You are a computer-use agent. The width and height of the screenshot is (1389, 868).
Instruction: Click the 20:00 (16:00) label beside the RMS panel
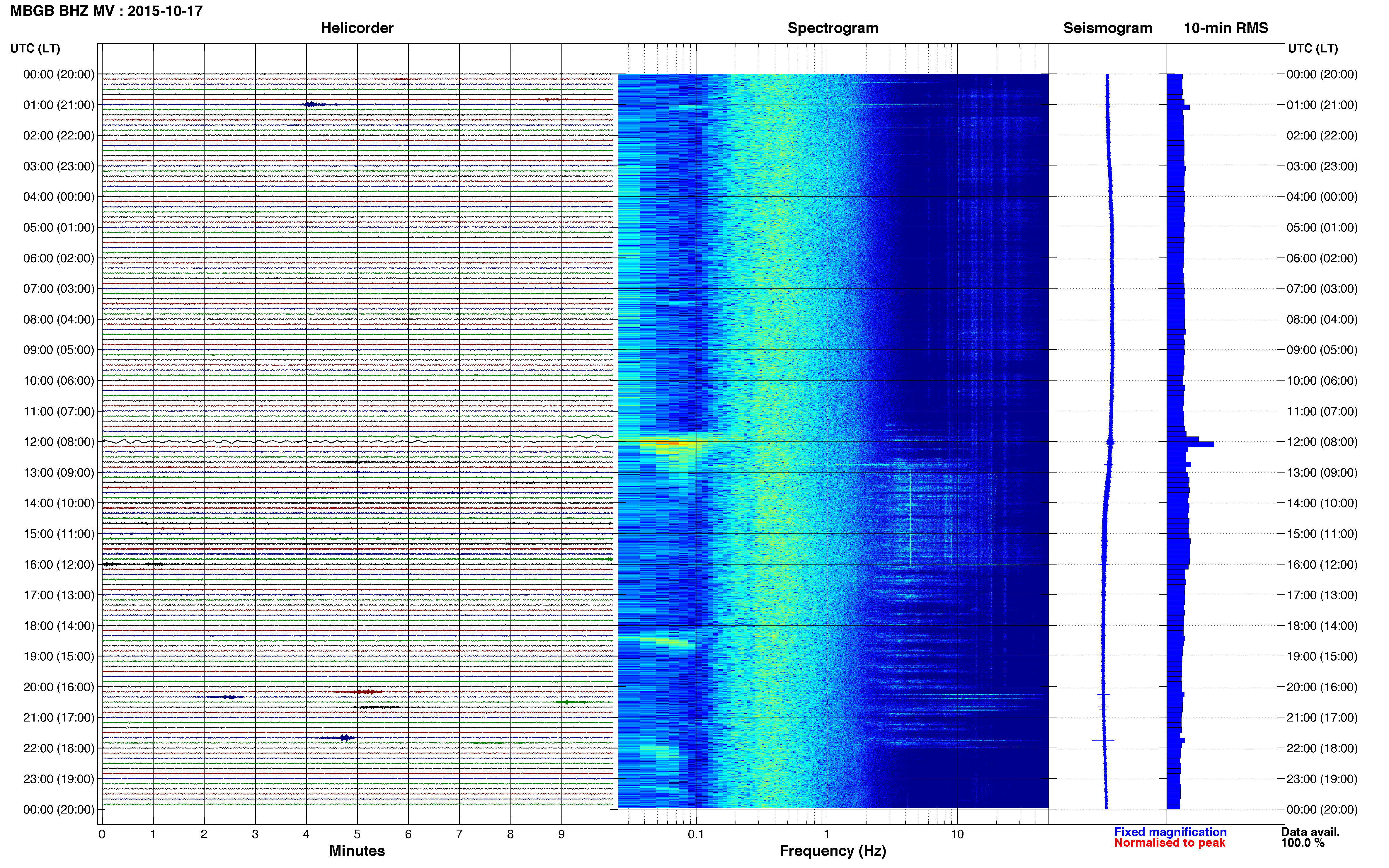(x=1322, y=687)
